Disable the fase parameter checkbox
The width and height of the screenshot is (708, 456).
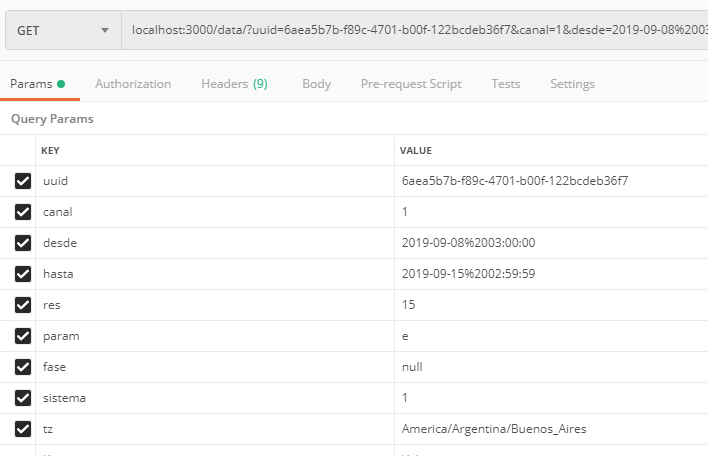(23, 367)
